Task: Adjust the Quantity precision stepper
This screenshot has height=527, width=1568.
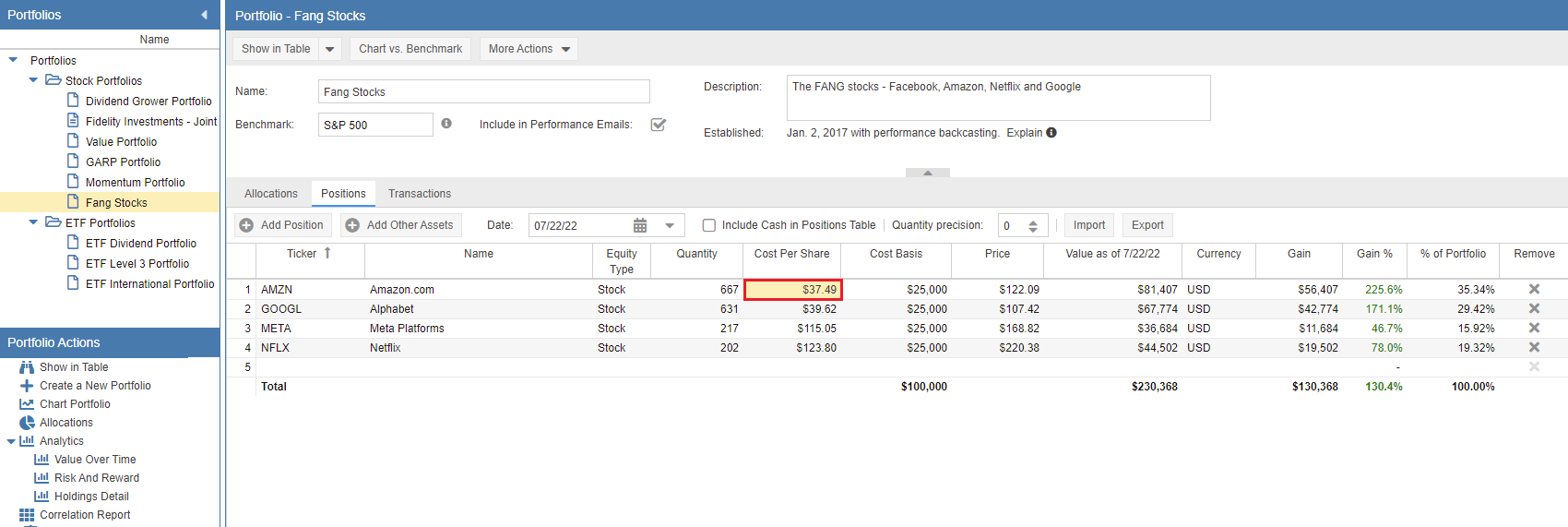Action: coord(1033,226)
